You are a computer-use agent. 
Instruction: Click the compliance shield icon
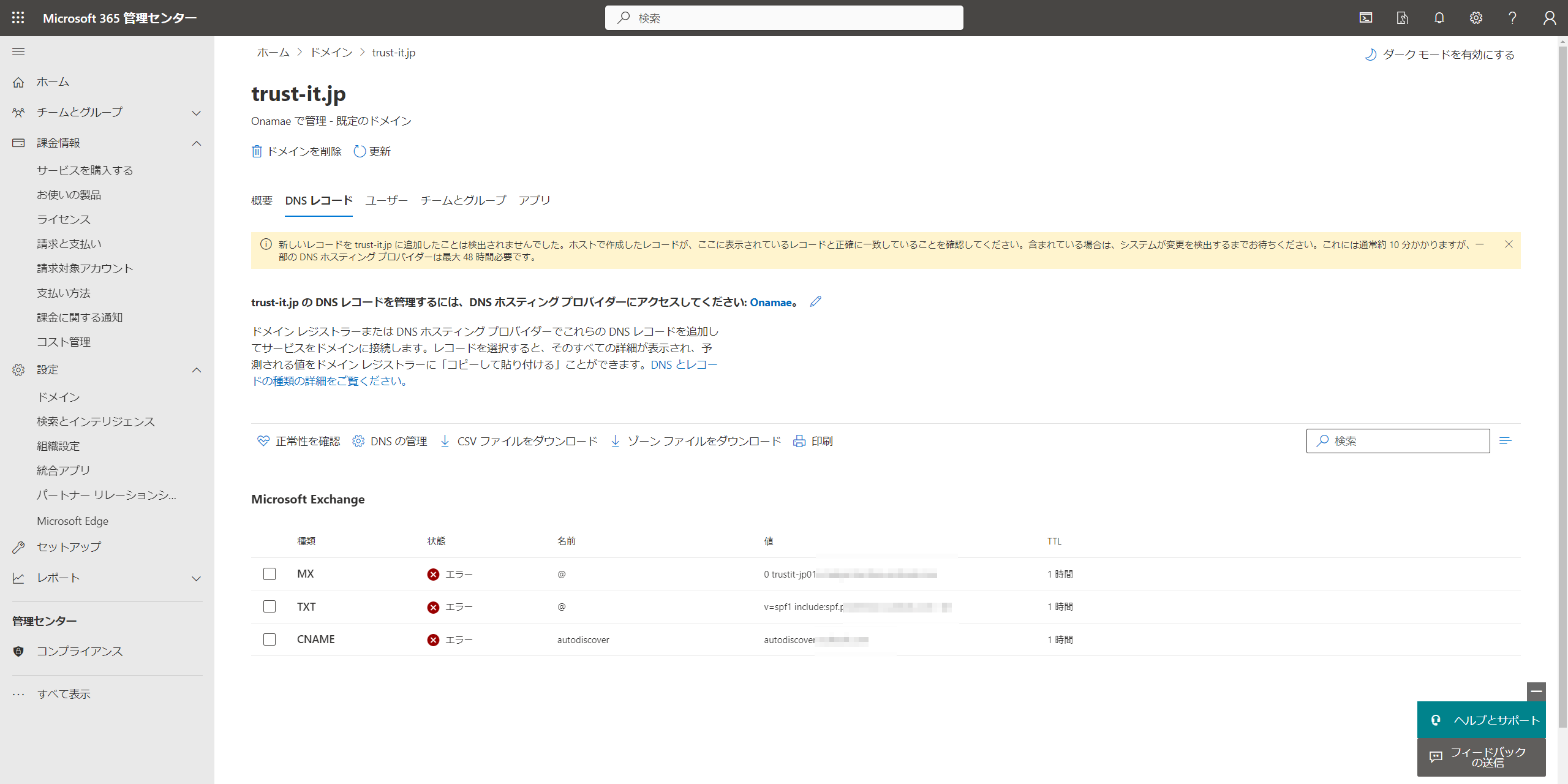click(x=18, y=652)
